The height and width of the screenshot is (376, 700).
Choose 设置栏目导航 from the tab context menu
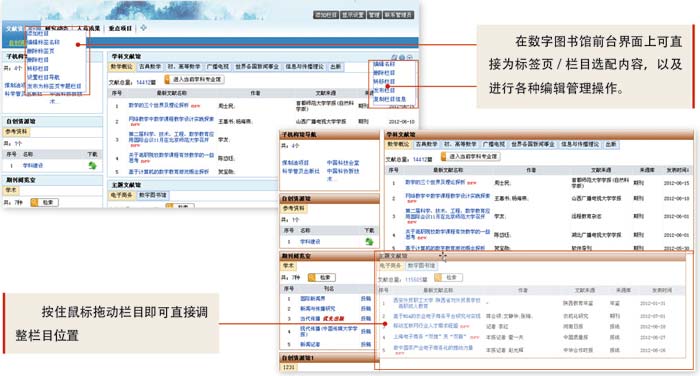(x=43, y=77)
